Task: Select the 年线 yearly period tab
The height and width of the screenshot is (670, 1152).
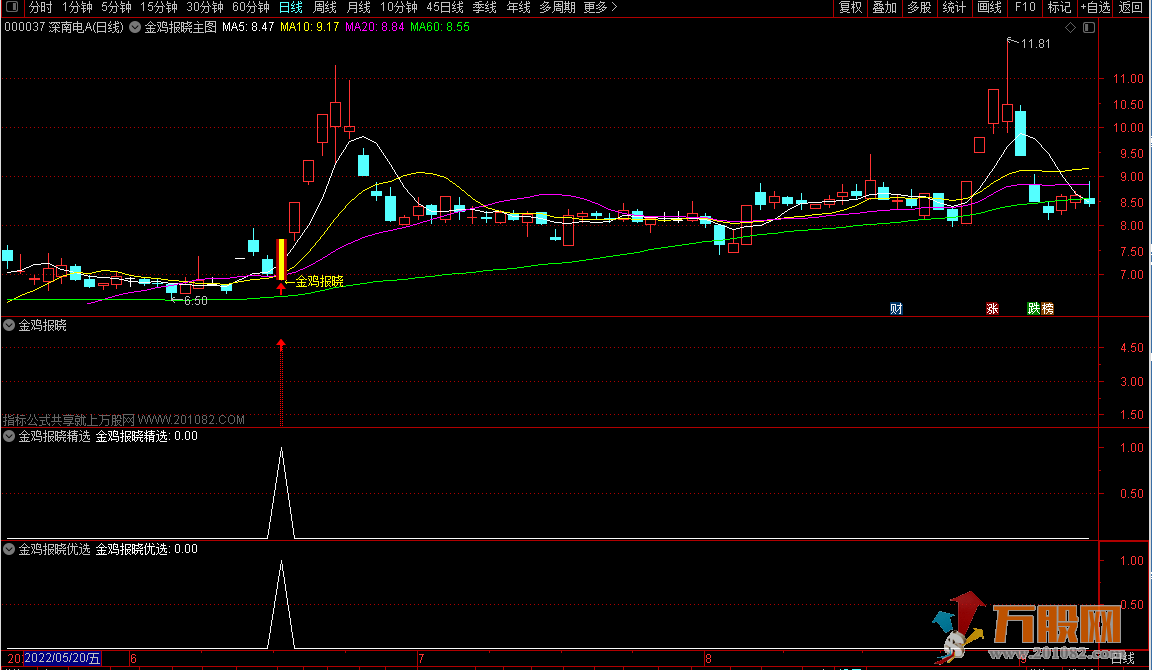Action: pos(518,7)
